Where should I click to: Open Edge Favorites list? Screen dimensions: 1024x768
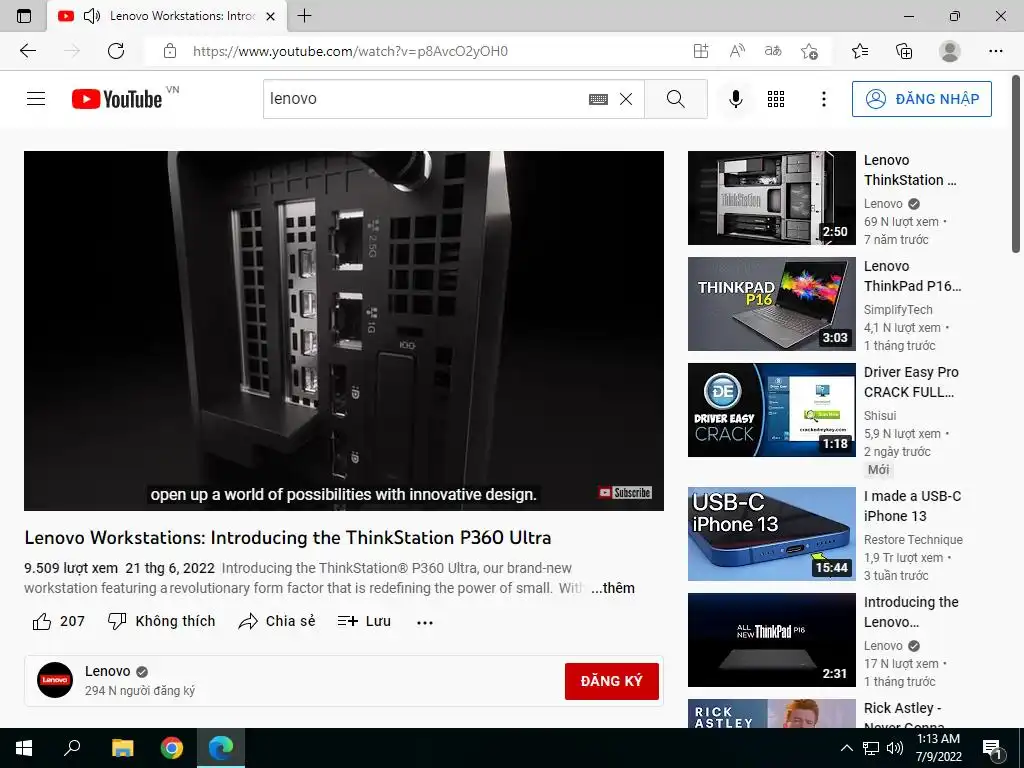(860, 51)
